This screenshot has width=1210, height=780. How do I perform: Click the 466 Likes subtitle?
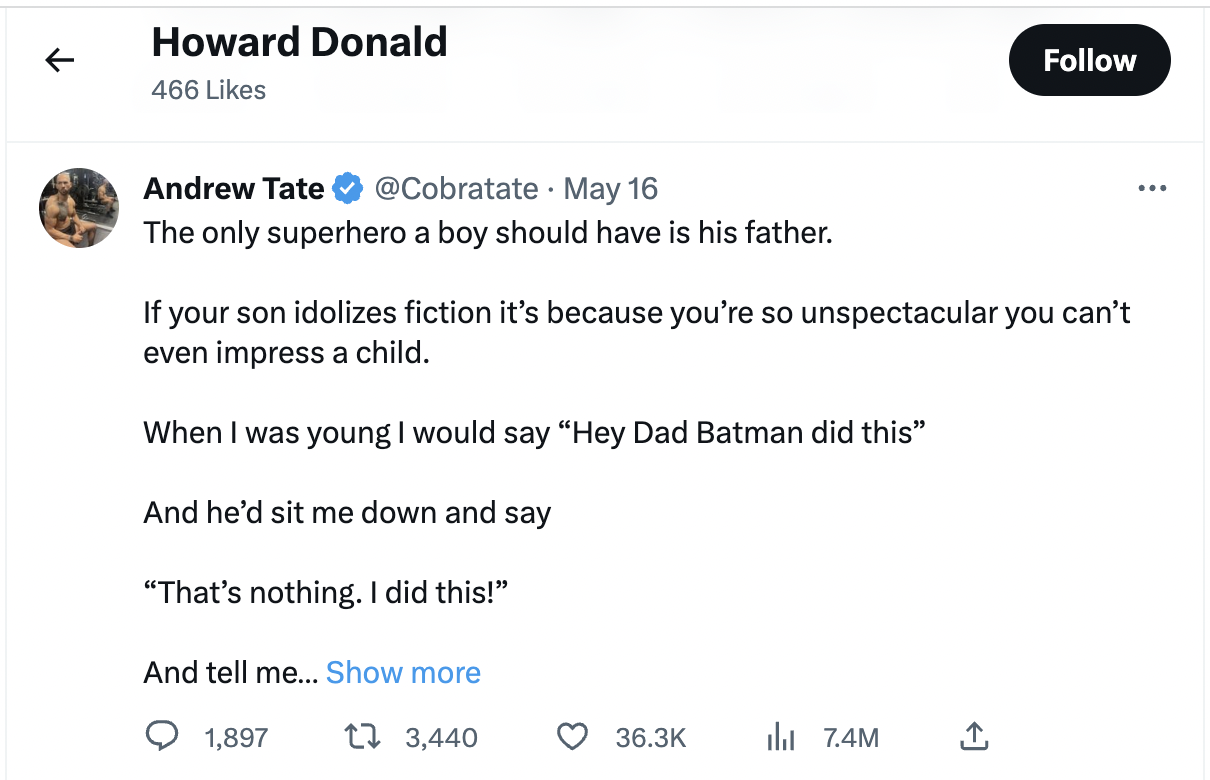click(208, 90)
